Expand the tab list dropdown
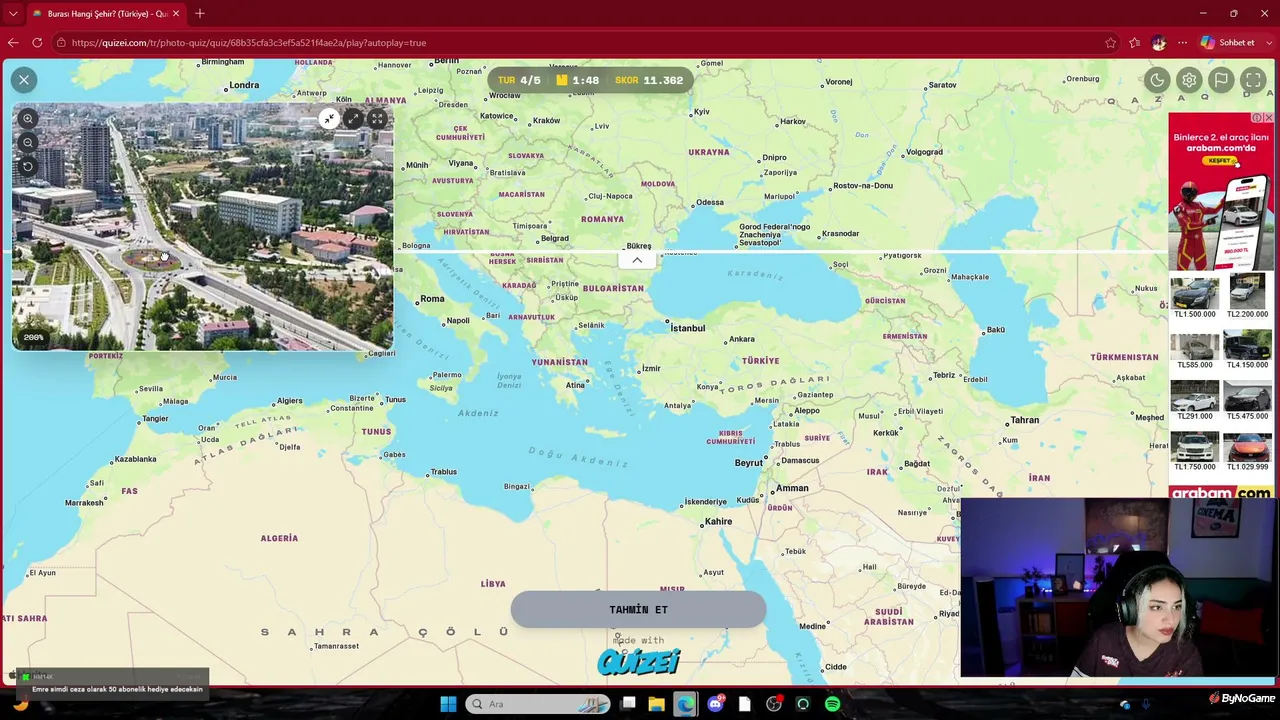The width and height of the screenshot is (1280, 720). tap(13, 14)
